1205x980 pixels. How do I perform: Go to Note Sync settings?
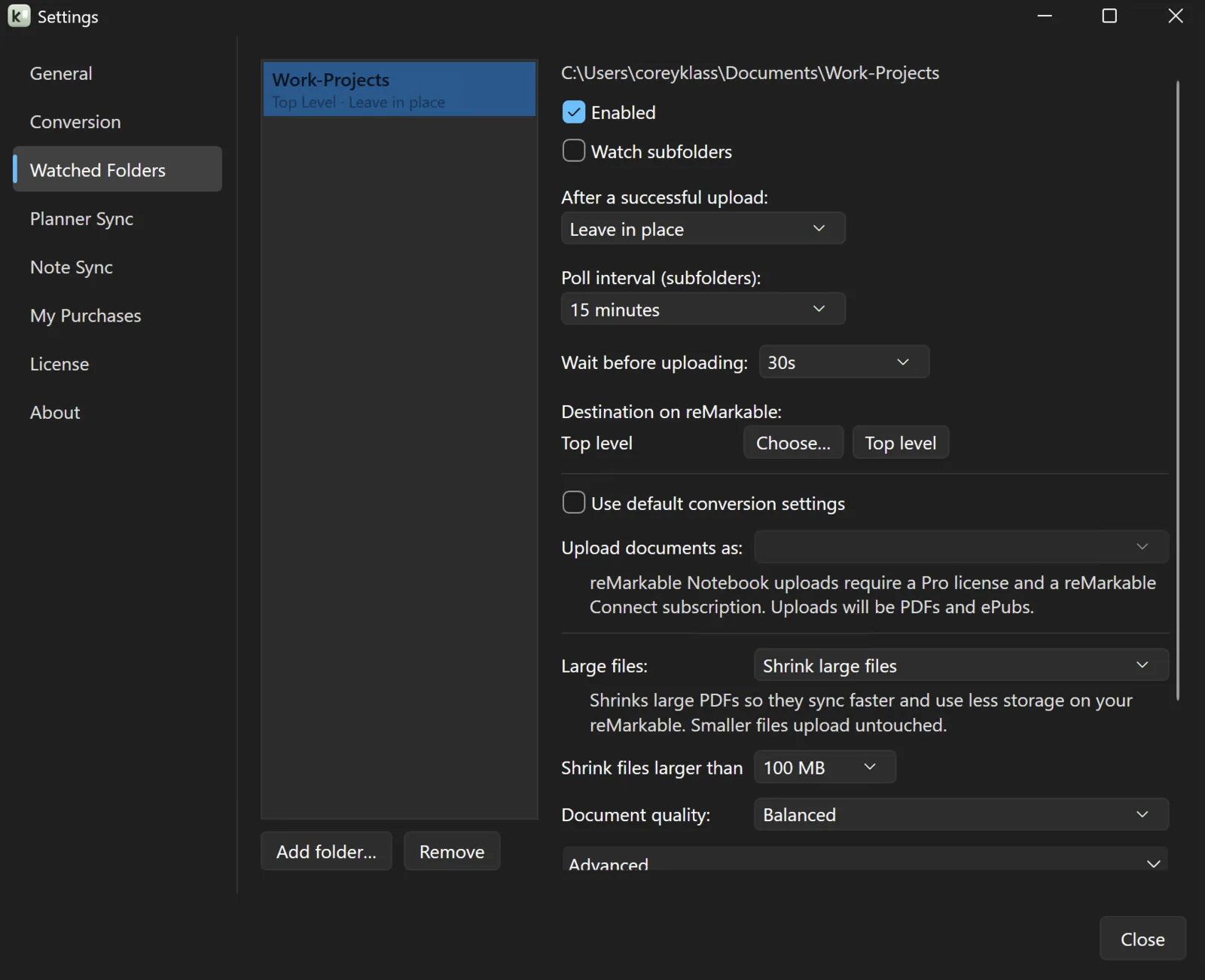pyautogui.click(x=117, y=267)
